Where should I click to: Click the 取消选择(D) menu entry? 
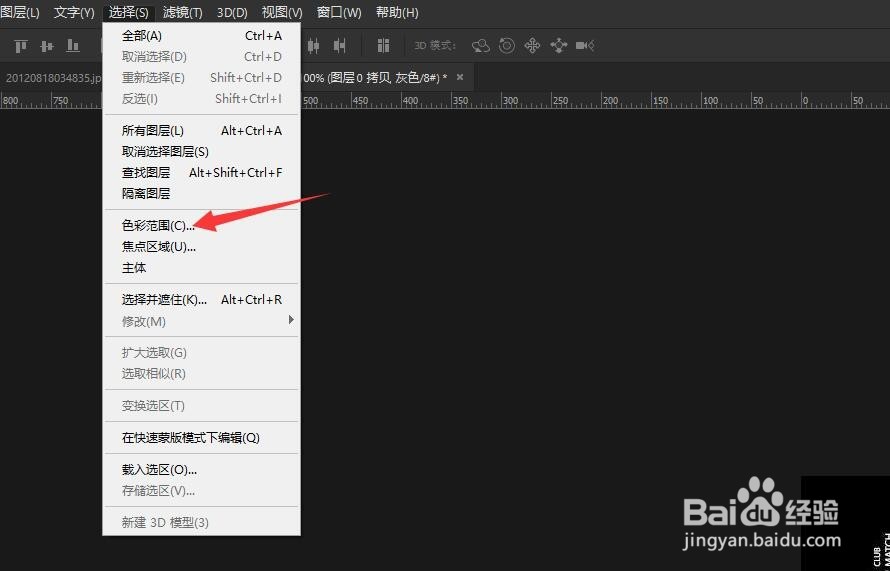201,57
